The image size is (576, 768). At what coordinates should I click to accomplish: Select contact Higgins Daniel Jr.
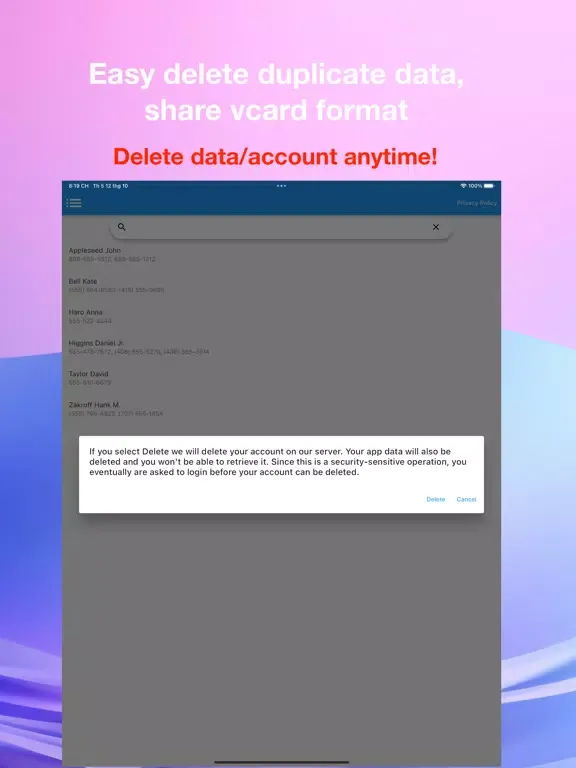pos(281,347)
